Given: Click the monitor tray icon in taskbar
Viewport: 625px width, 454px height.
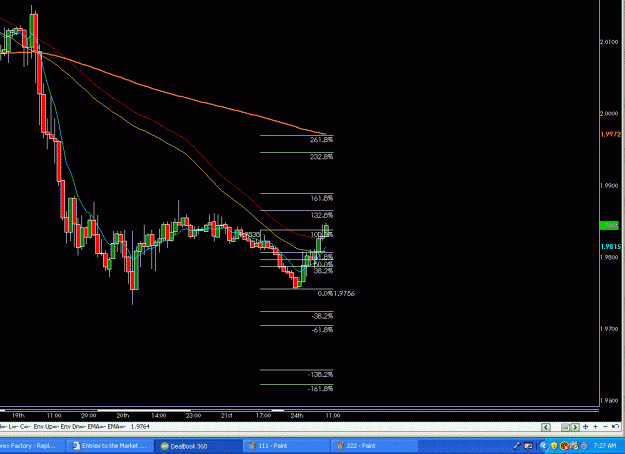Looking at the screenshot, I should tap(529, 446).
